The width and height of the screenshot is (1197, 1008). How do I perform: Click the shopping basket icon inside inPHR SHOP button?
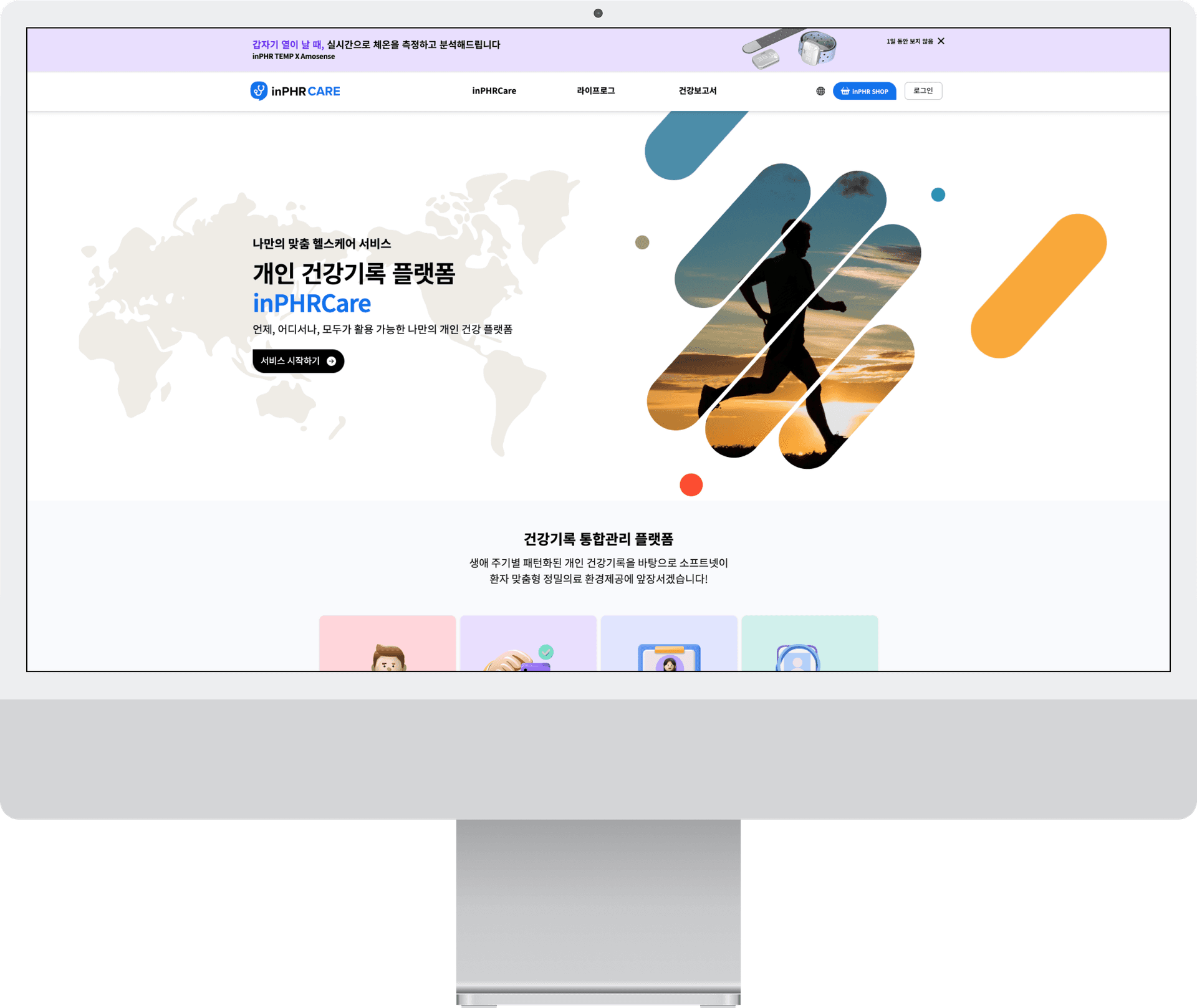845,91
